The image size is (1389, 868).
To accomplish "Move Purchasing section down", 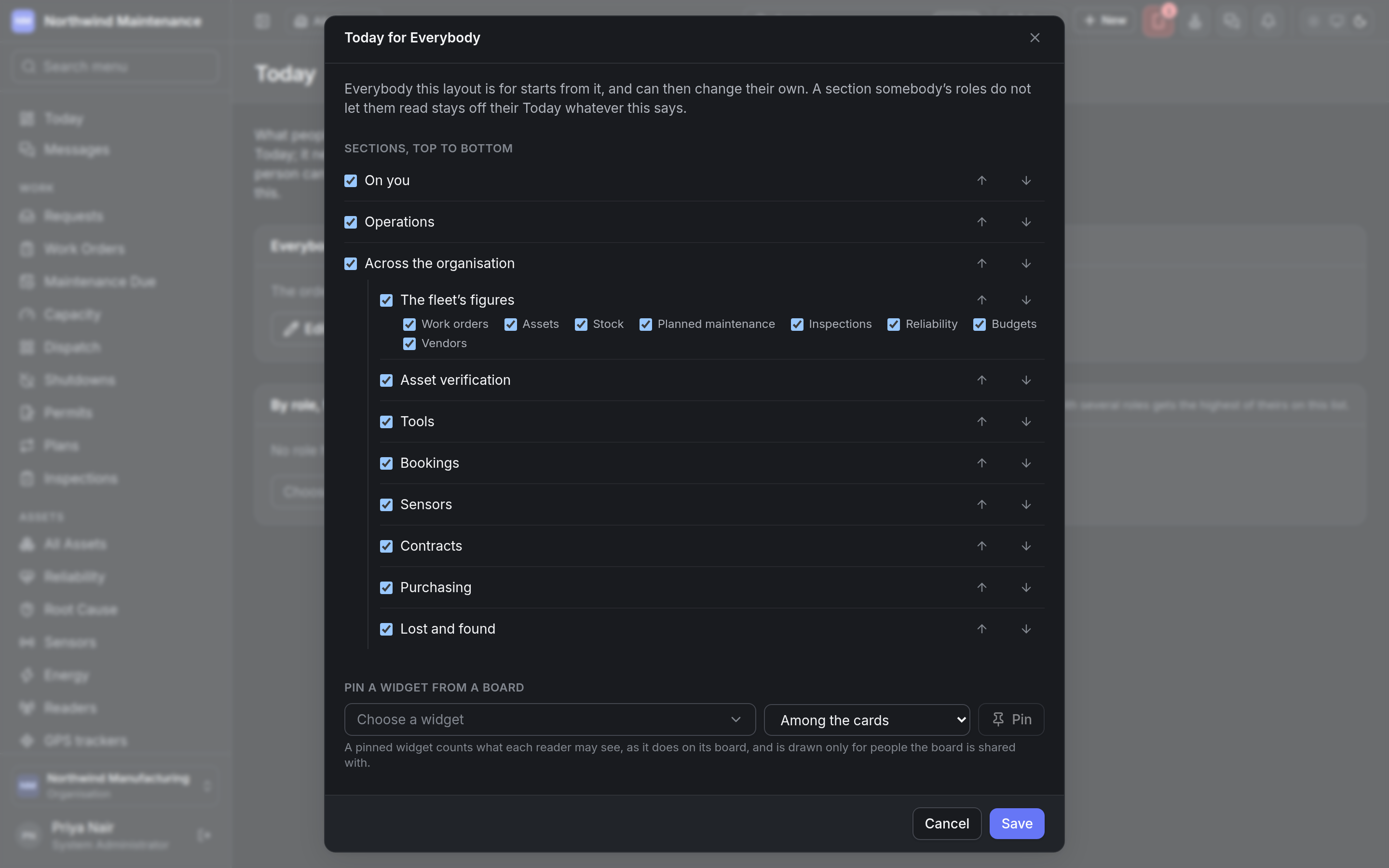I will (1026, 587).
